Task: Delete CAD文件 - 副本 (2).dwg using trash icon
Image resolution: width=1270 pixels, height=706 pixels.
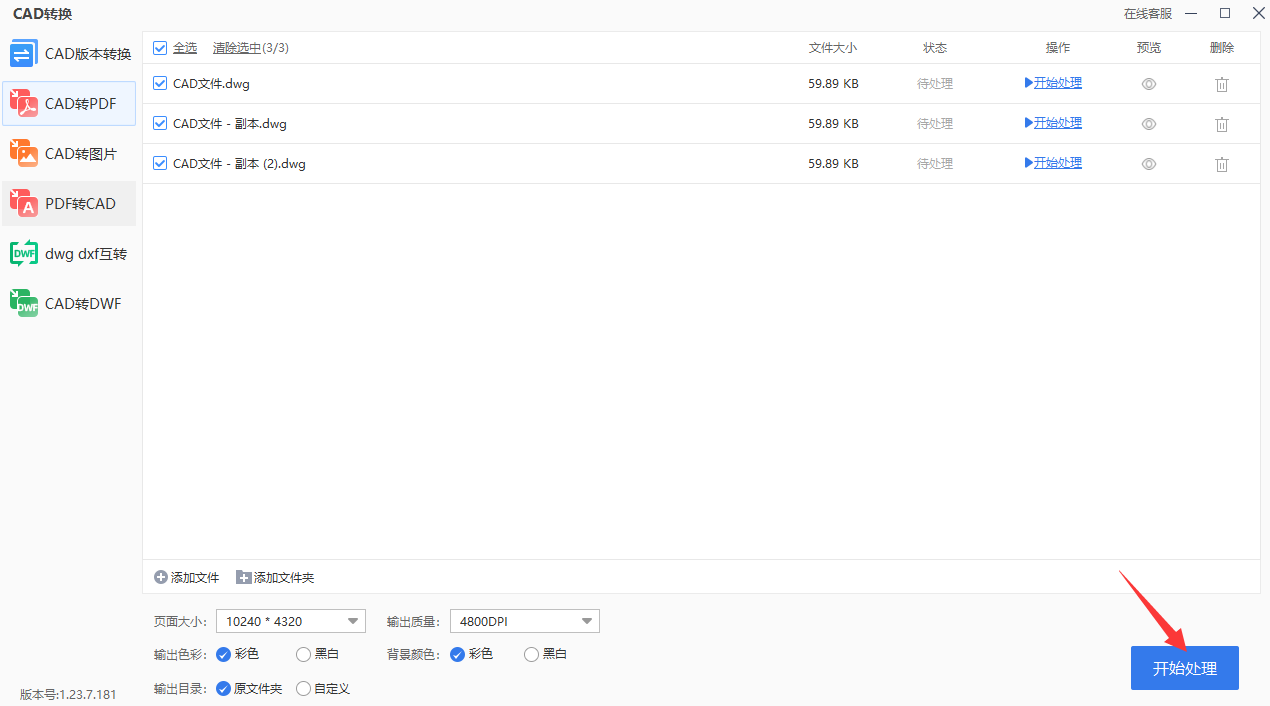Action: pos(1221,164)
